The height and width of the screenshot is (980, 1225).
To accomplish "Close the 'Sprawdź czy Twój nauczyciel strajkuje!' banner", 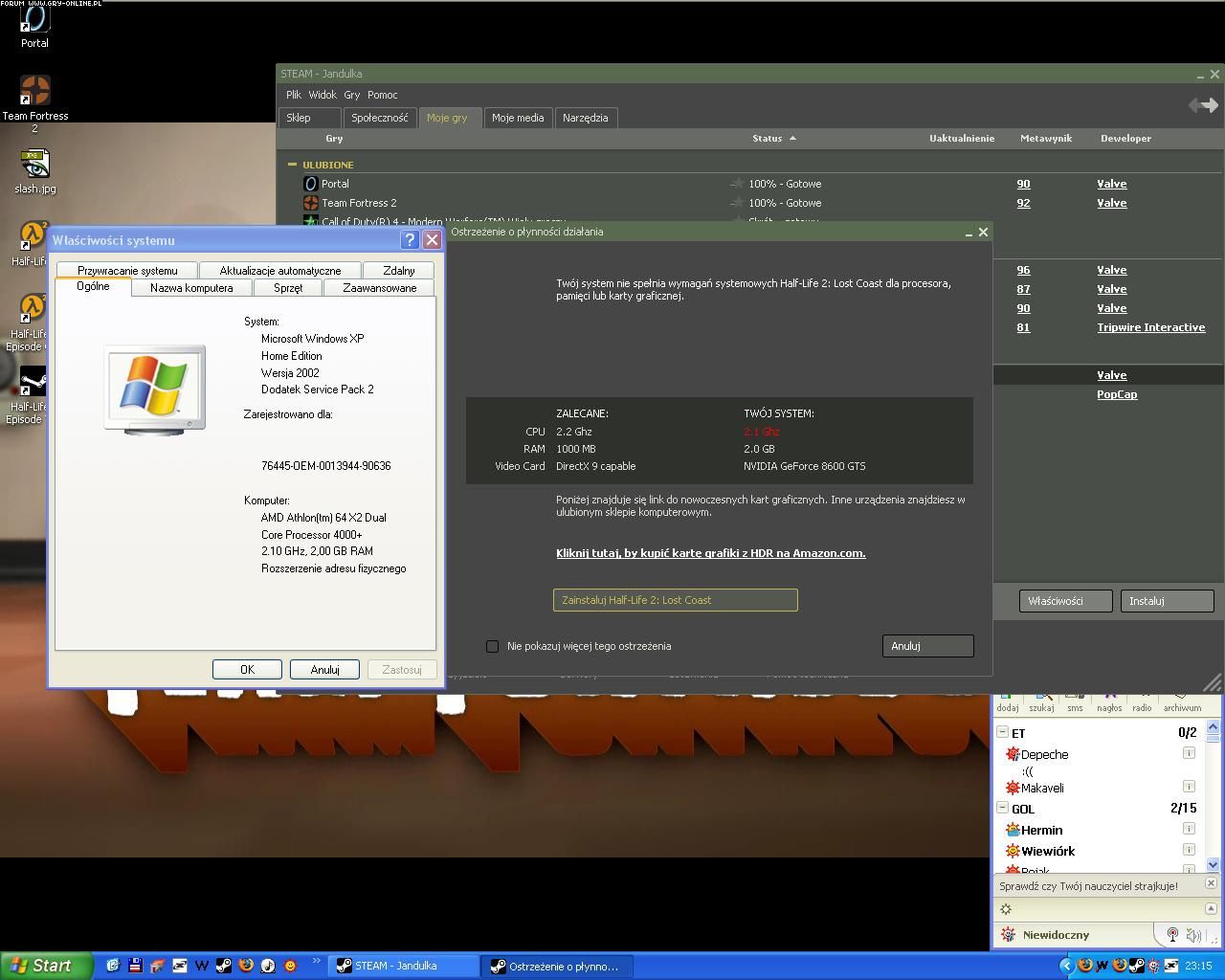I will tap(1211, 883).
